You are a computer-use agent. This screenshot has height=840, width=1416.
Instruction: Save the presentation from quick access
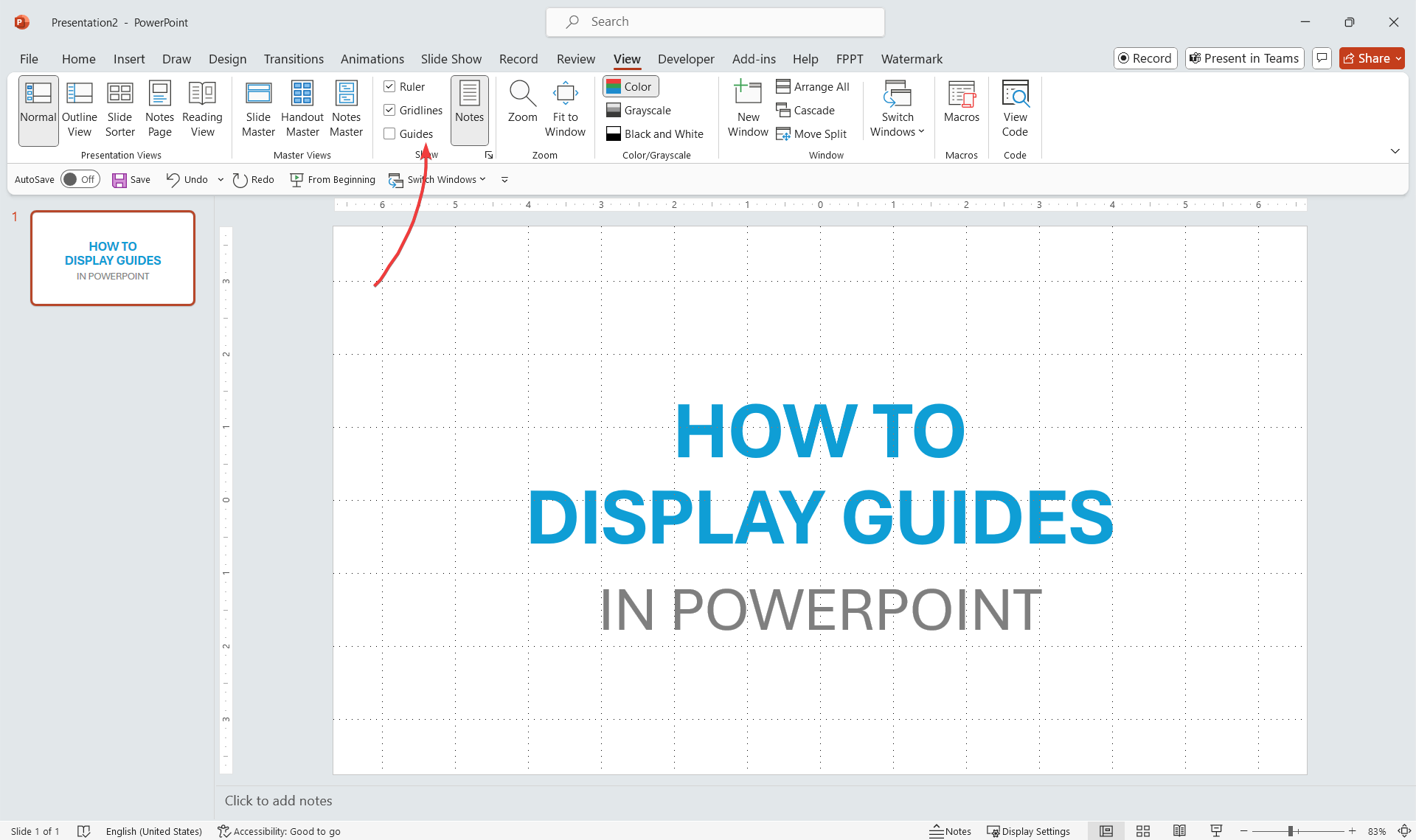point(131,179)
